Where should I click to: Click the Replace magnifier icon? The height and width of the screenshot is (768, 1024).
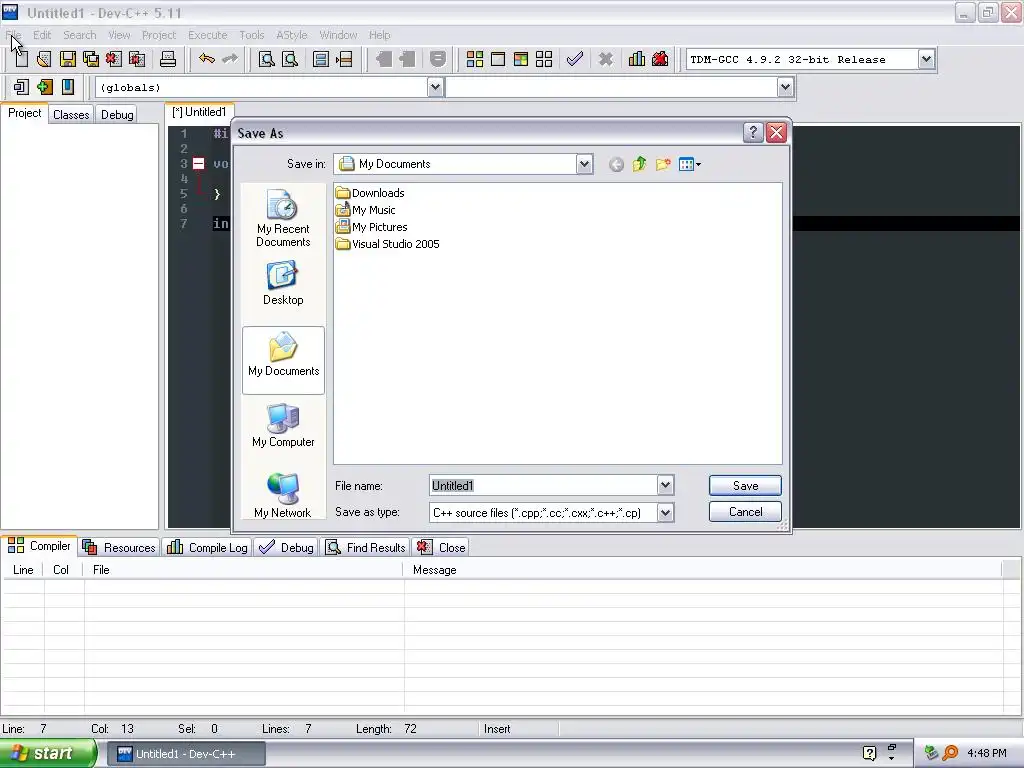[290, 59]
